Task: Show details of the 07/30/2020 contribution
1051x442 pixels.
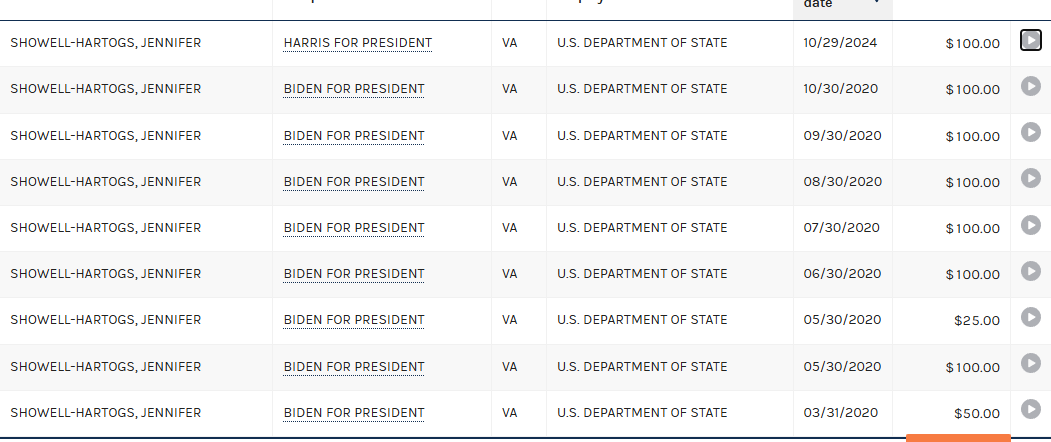Action: (1030, 225)
